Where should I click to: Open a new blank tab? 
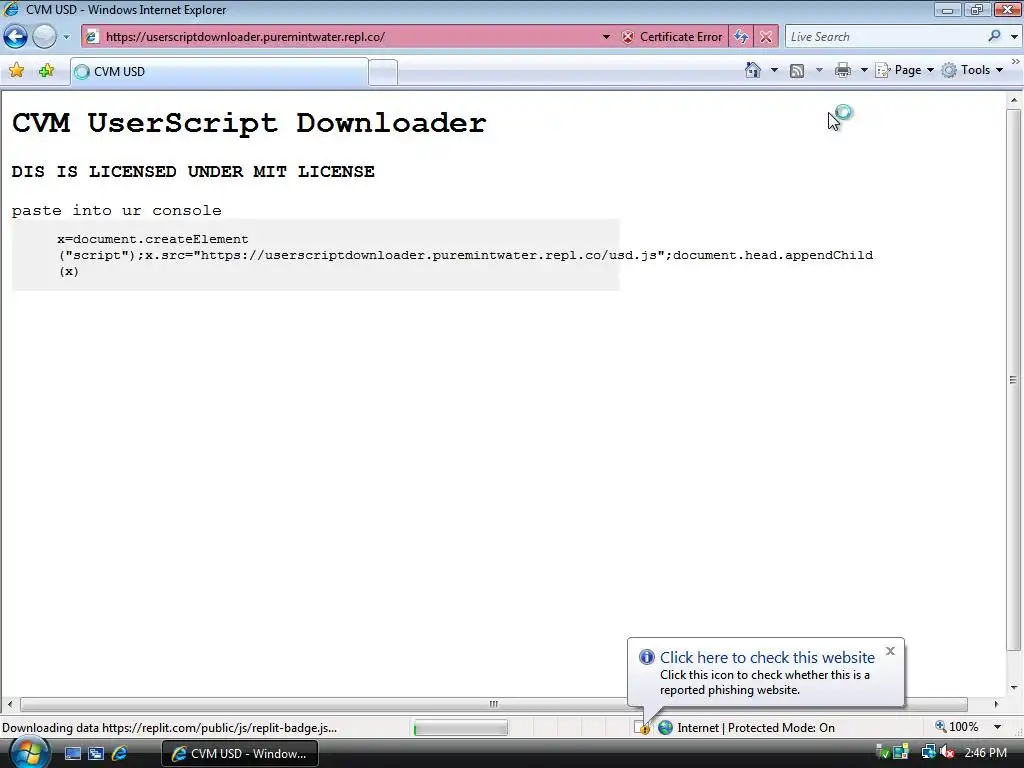pos(383,72)
